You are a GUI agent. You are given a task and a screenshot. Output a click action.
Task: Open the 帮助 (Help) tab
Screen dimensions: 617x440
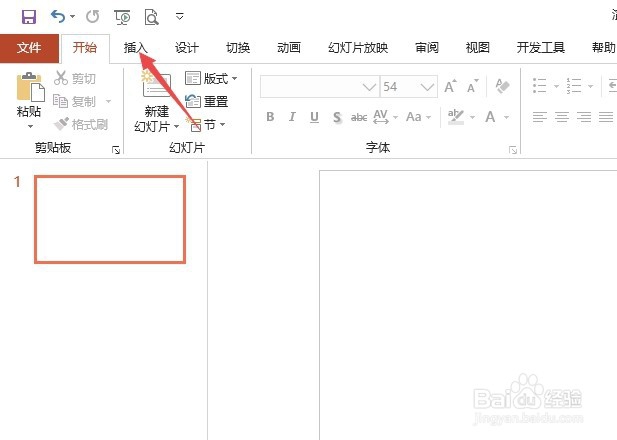tap(604, 48)
